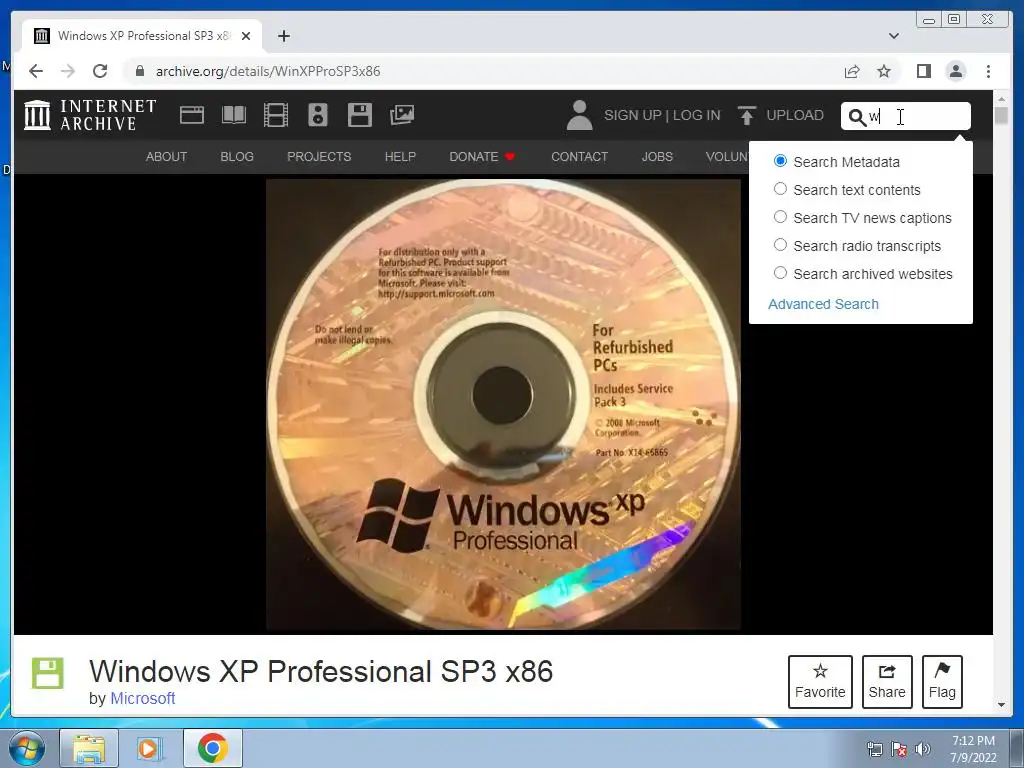Open the CONTACT menu item
The width and height of the screenshot is (1024, 768).
pos(579,157)
